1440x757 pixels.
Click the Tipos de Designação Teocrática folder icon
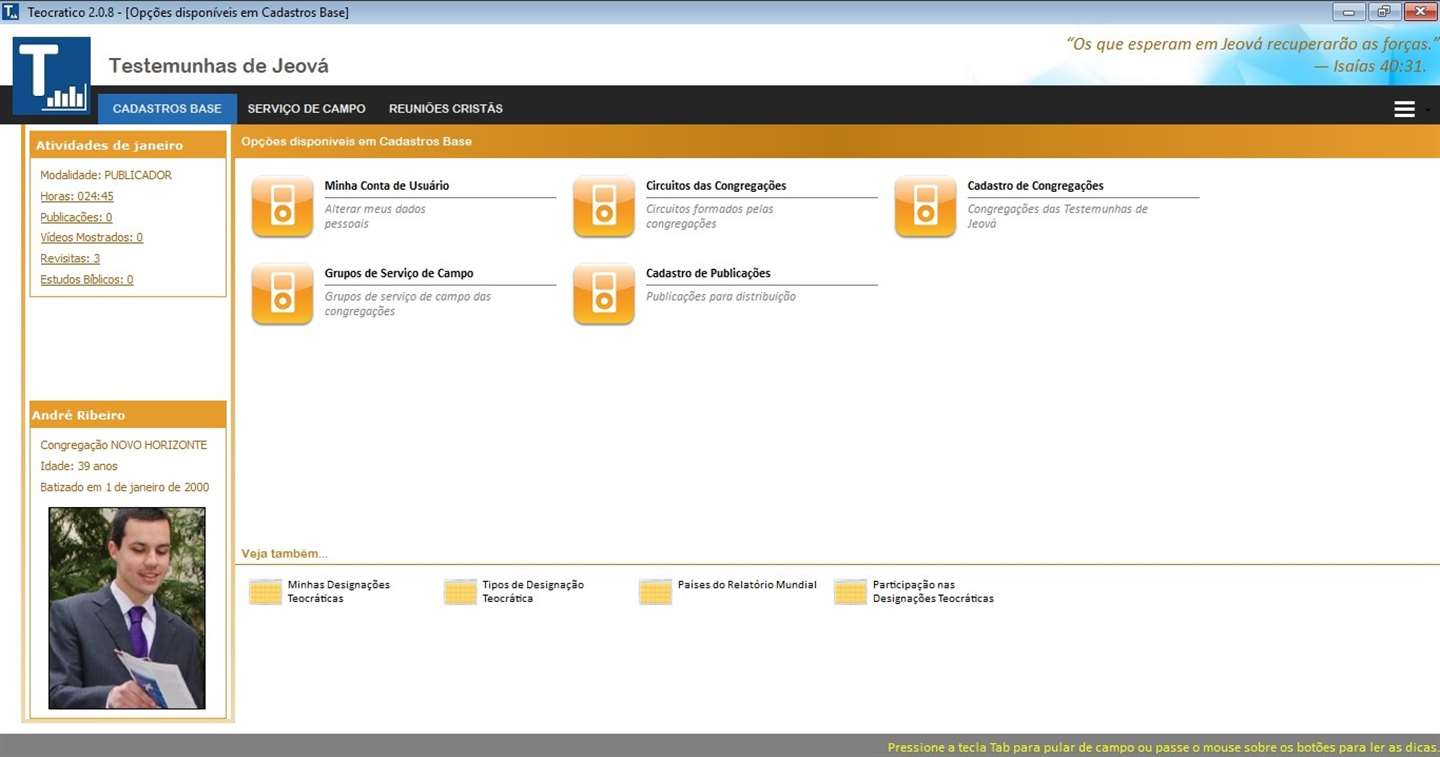tap(460, 592)
